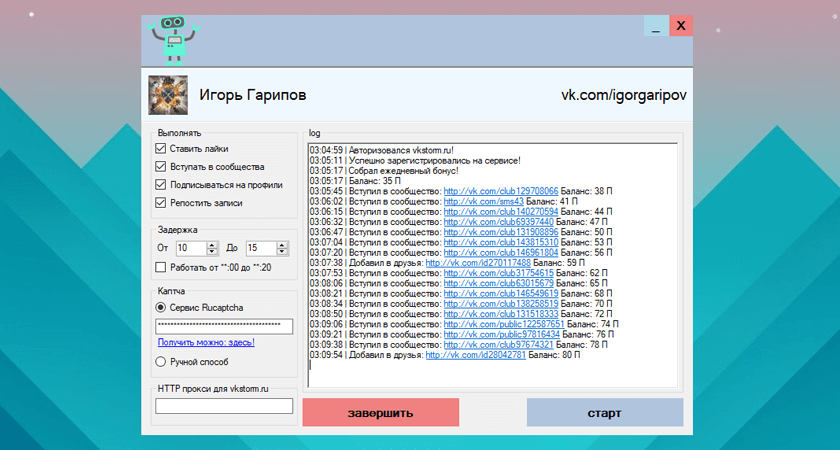Open link vk.com/public122587651
The height and width of the screenshot is (450, 840).
click(x=504, y=324)
